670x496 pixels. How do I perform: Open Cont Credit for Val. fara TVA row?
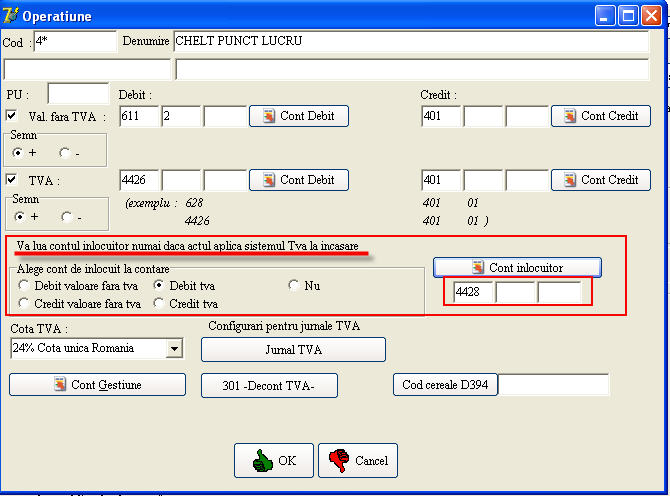tap(600, 116)
